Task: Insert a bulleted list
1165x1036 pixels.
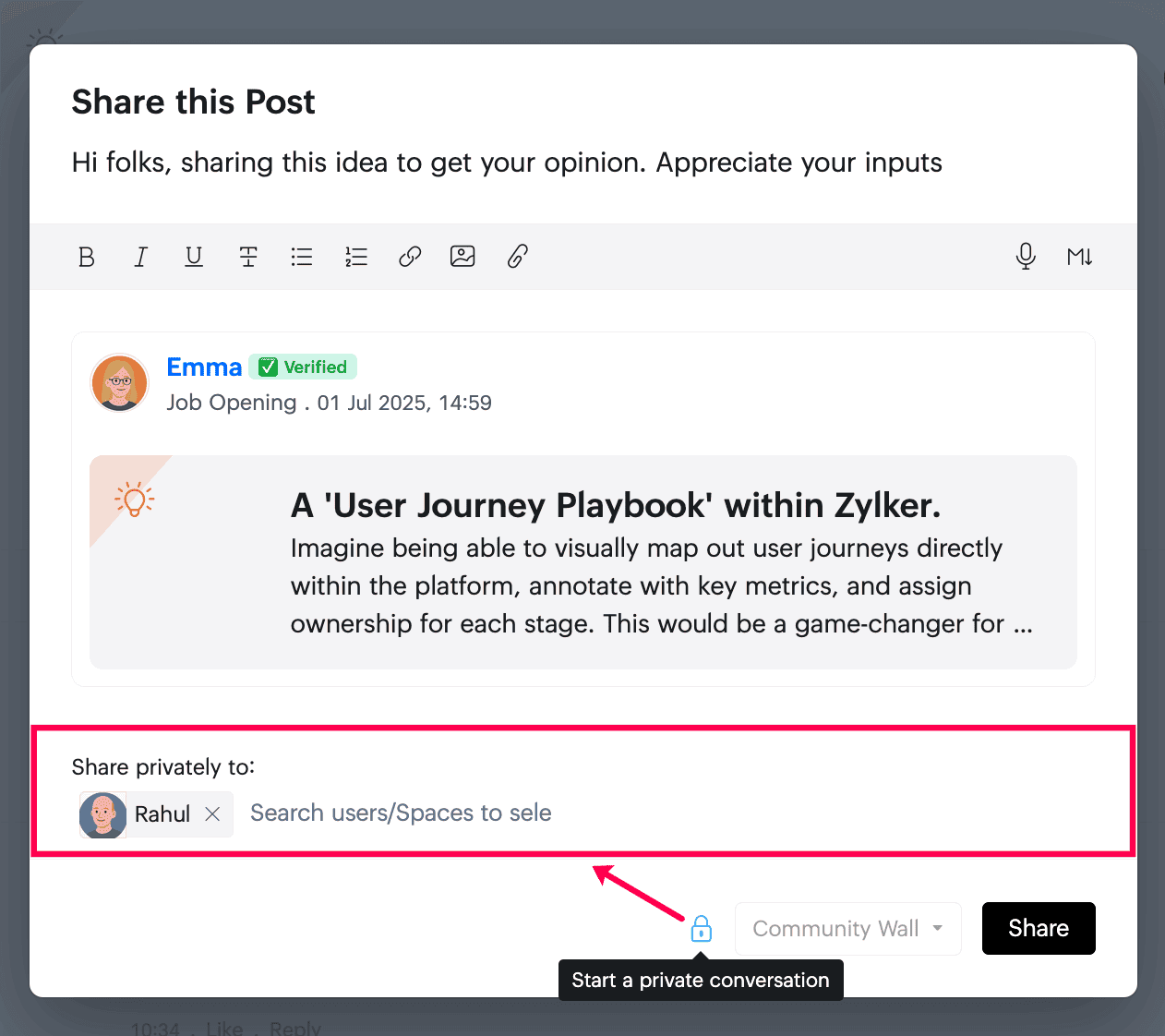Action: pyautogui.click(x=302, y=257)
